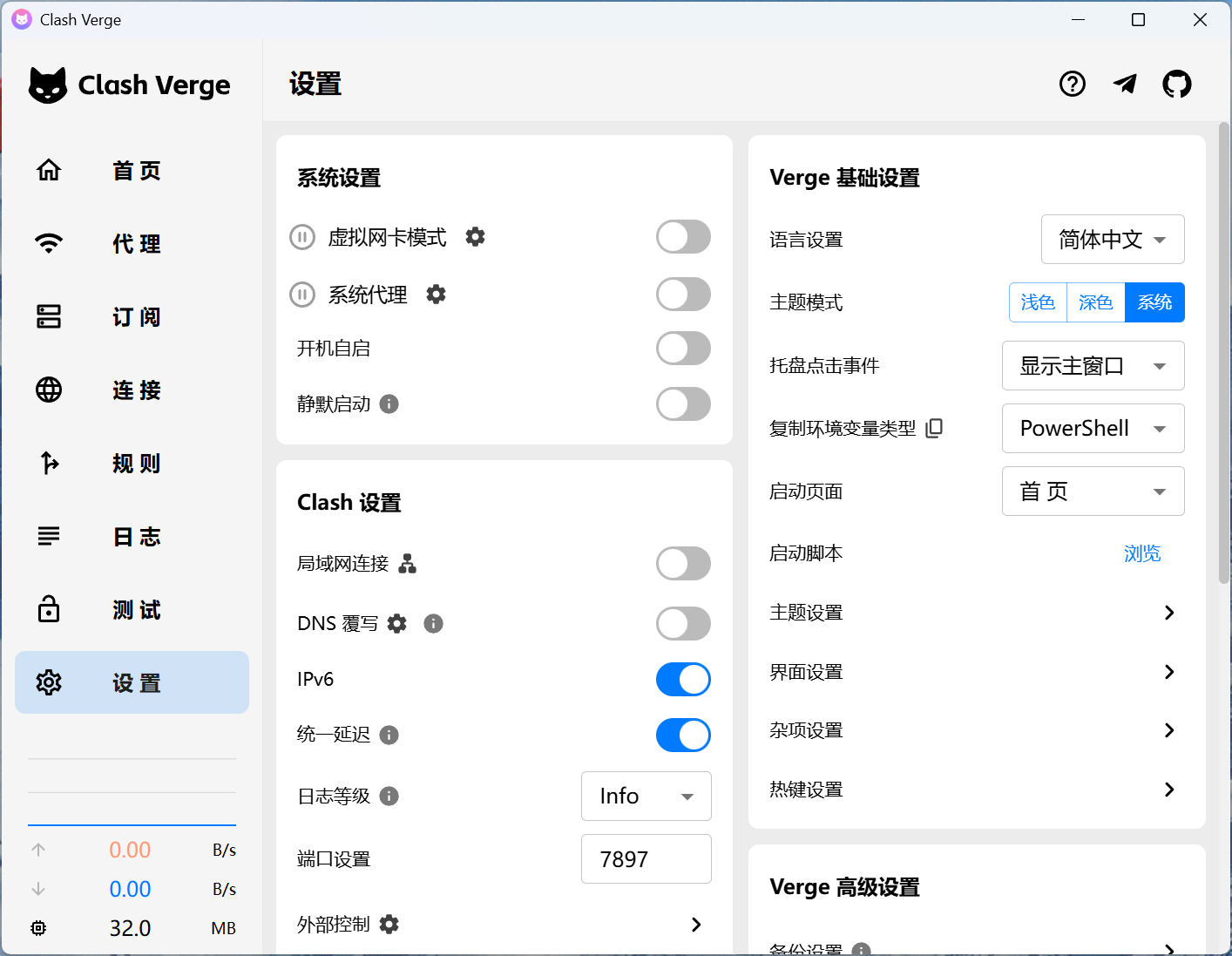Expand the 主题设置 row
1232x956 pixels.
(x=977, y=613)
